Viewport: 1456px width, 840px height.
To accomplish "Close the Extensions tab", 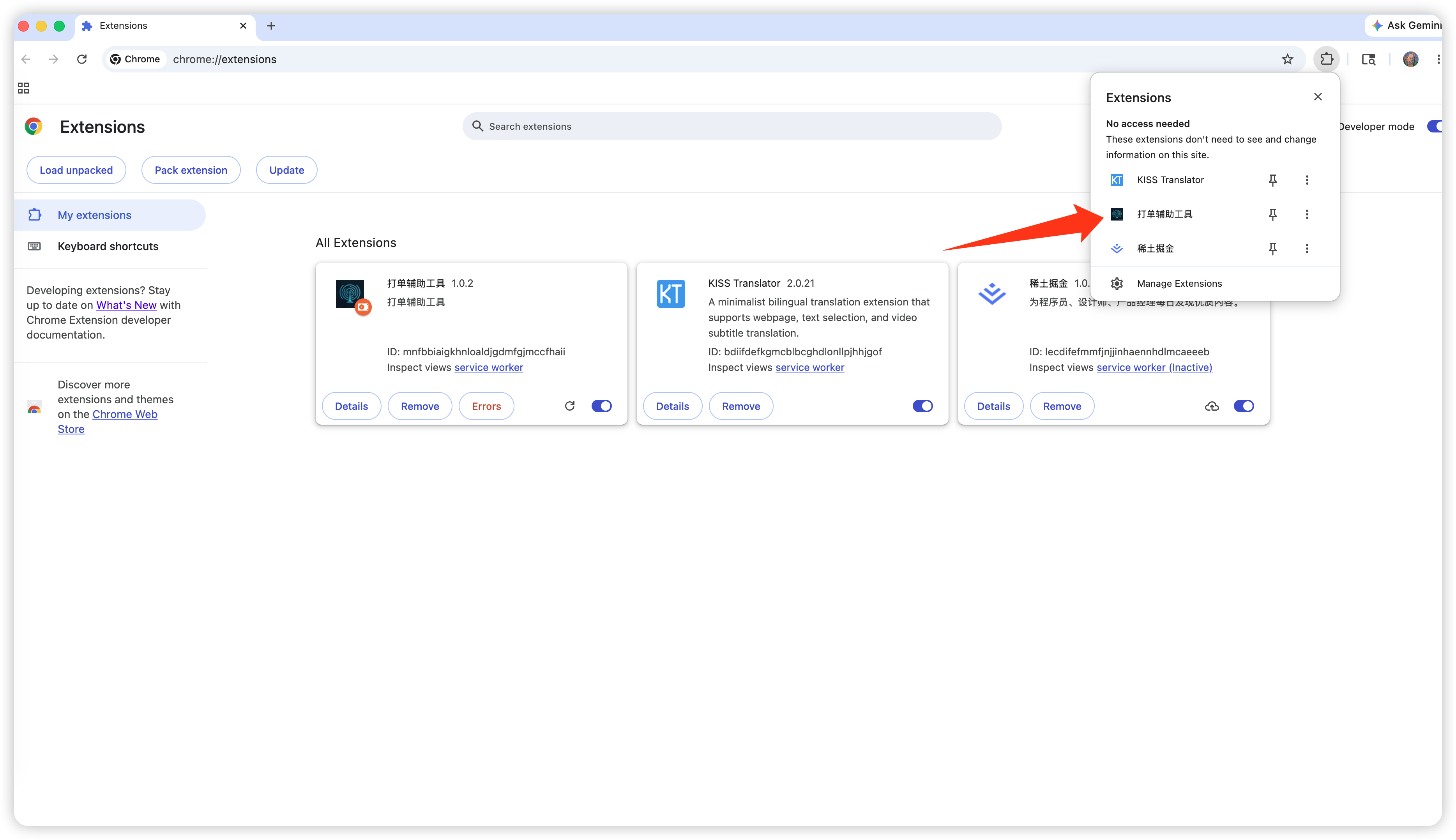I will [243, 25].
